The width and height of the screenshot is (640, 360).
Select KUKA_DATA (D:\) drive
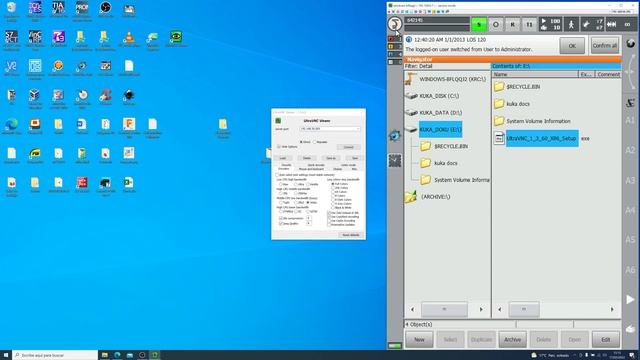440,113
